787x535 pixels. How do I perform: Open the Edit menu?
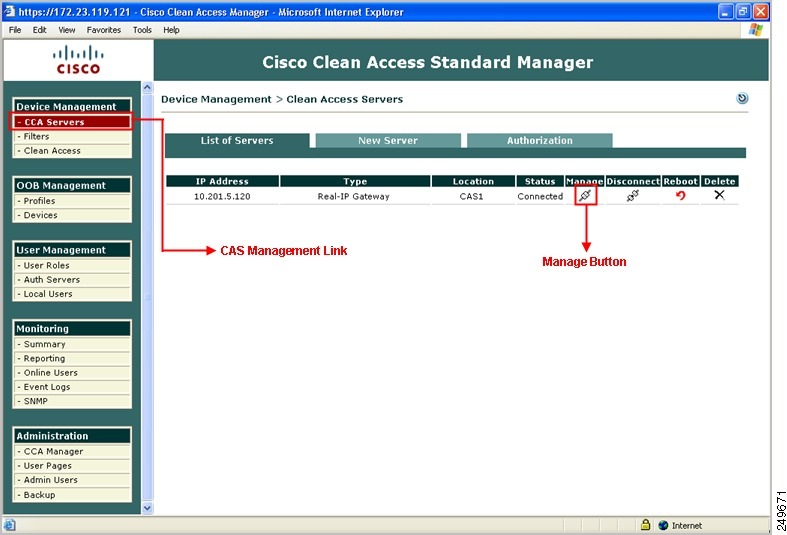(x=39, y=30)
